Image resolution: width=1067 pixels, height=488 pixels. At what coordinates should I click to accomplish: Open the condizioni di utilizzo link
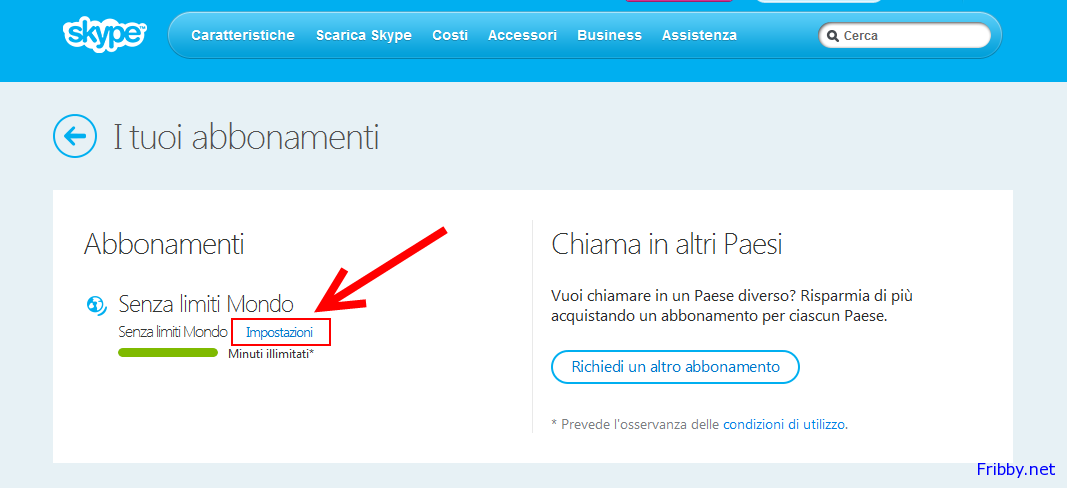pos(784,424)
